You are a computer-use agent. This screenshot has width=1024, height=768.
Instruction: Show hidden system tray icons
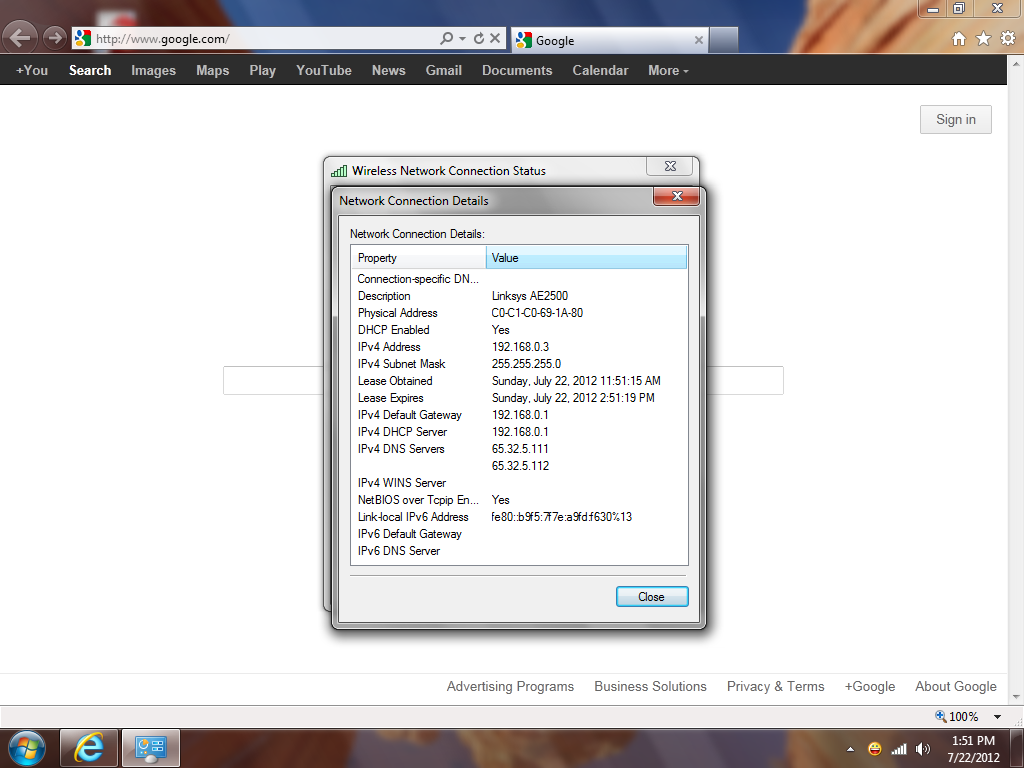851,748
